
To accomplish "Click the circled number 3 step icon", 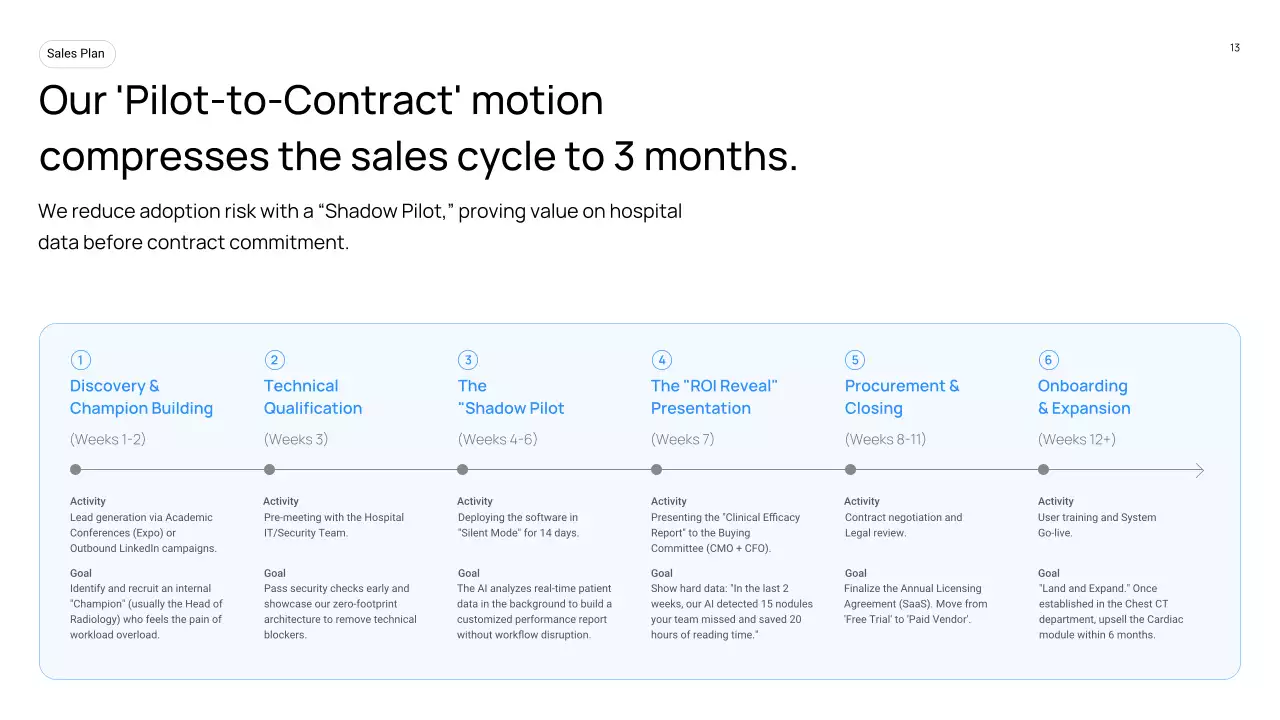I will 468,360.
